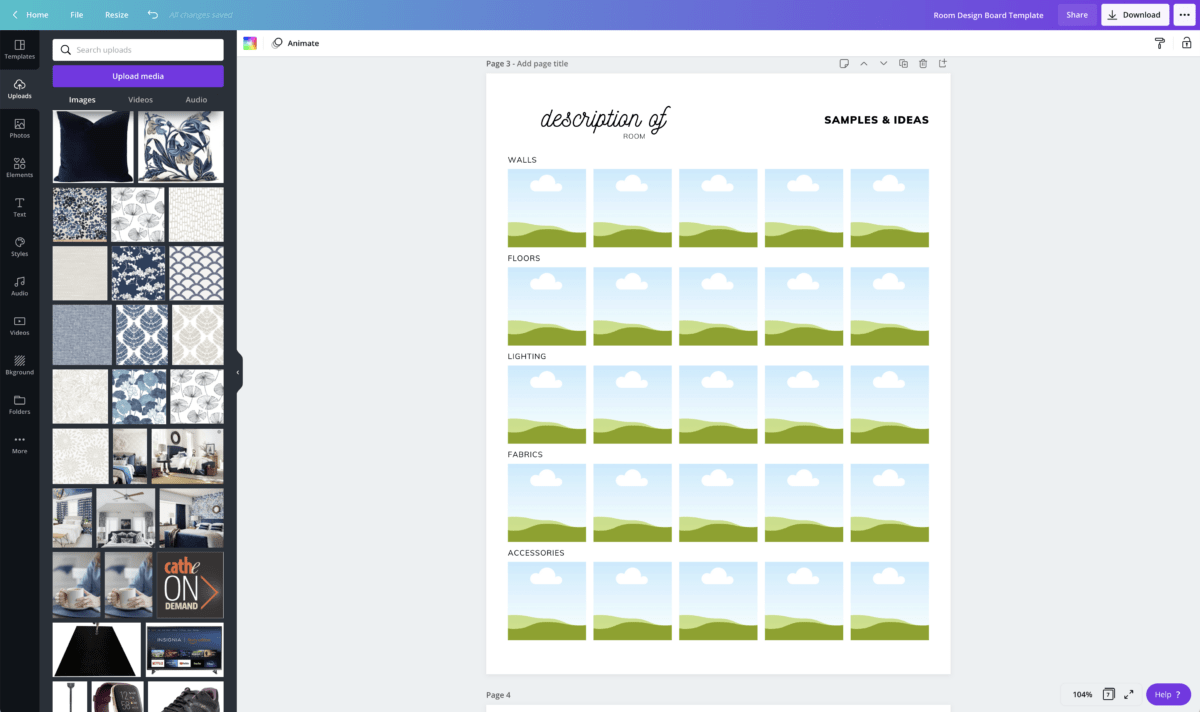Viewport: 1200px width, 712px height.
Task: Toggle full screen presentation view
Action: click(1131, 694)
